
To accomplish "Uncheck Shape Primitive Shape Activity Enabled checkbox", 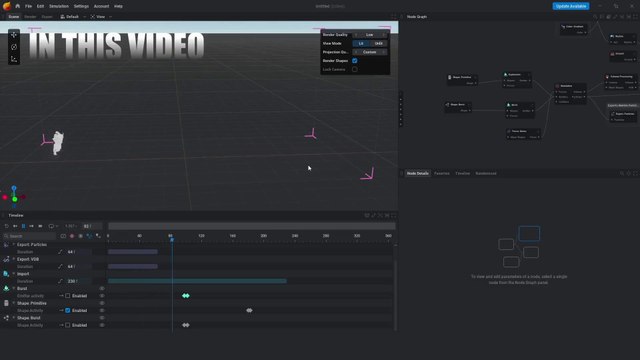I will [68, 311].
